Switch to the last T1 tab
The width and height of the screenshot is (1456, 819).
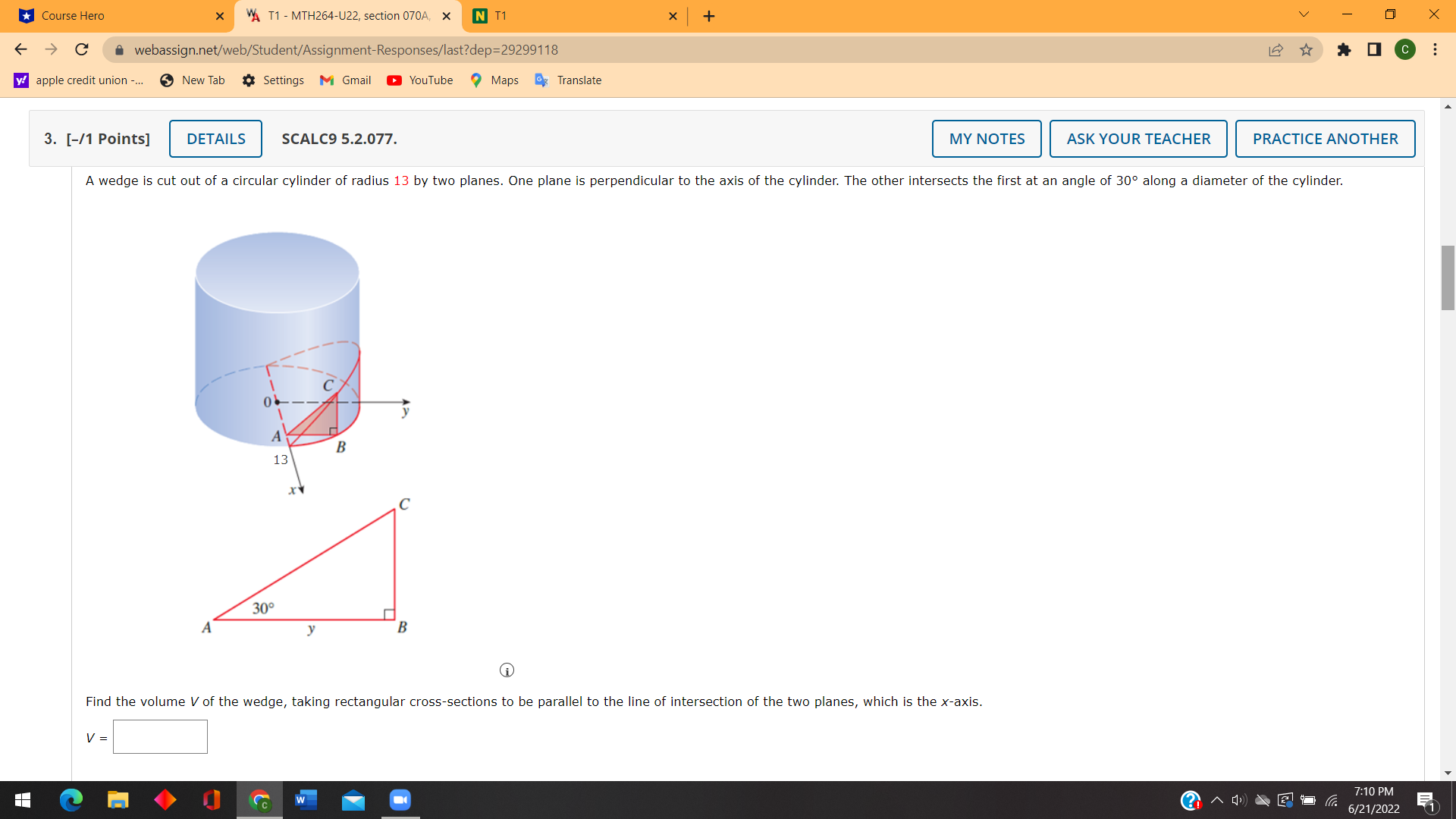[573, 16]
